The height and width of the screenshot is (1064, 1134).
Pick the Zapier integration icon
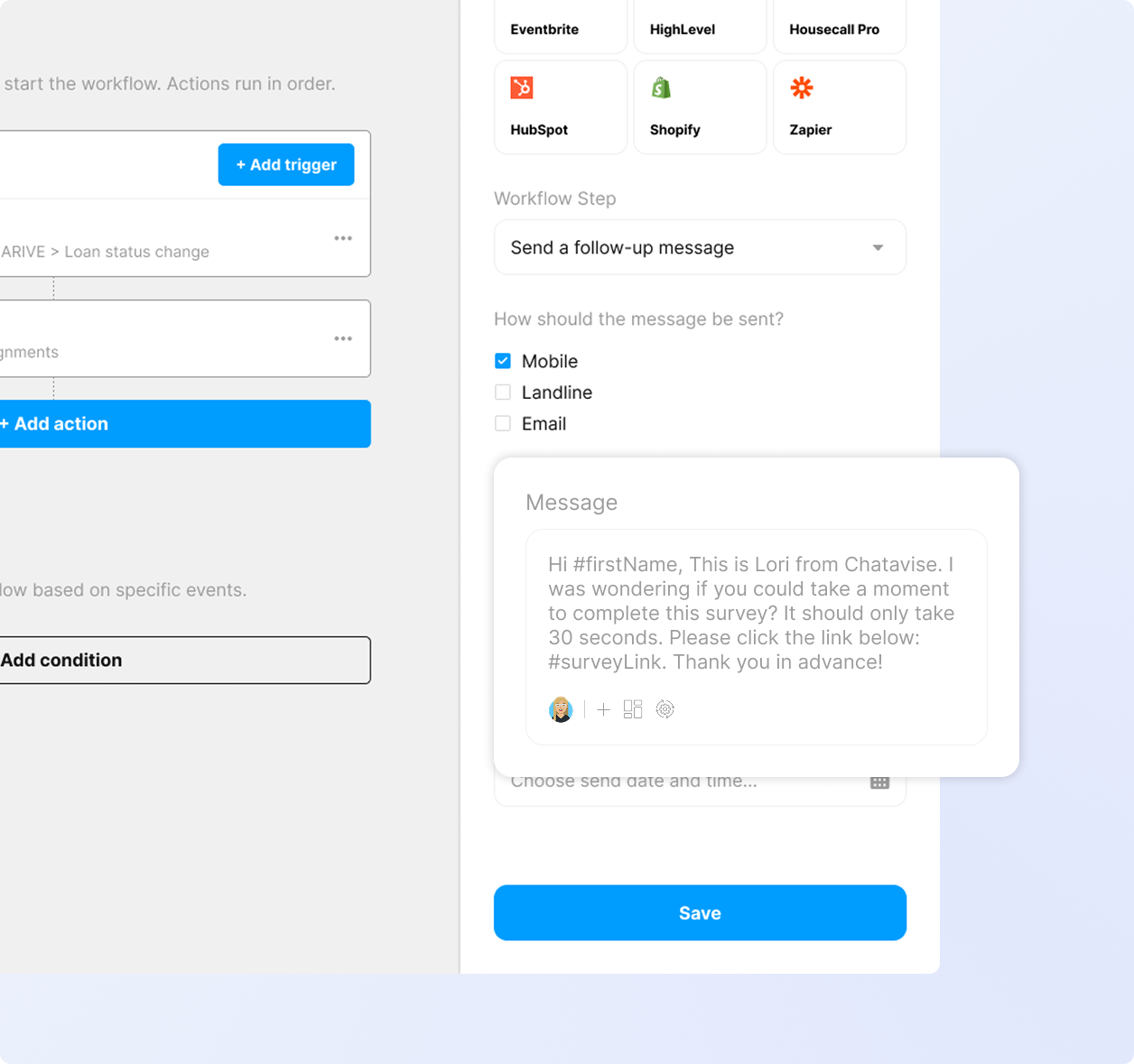coord(802,88)
